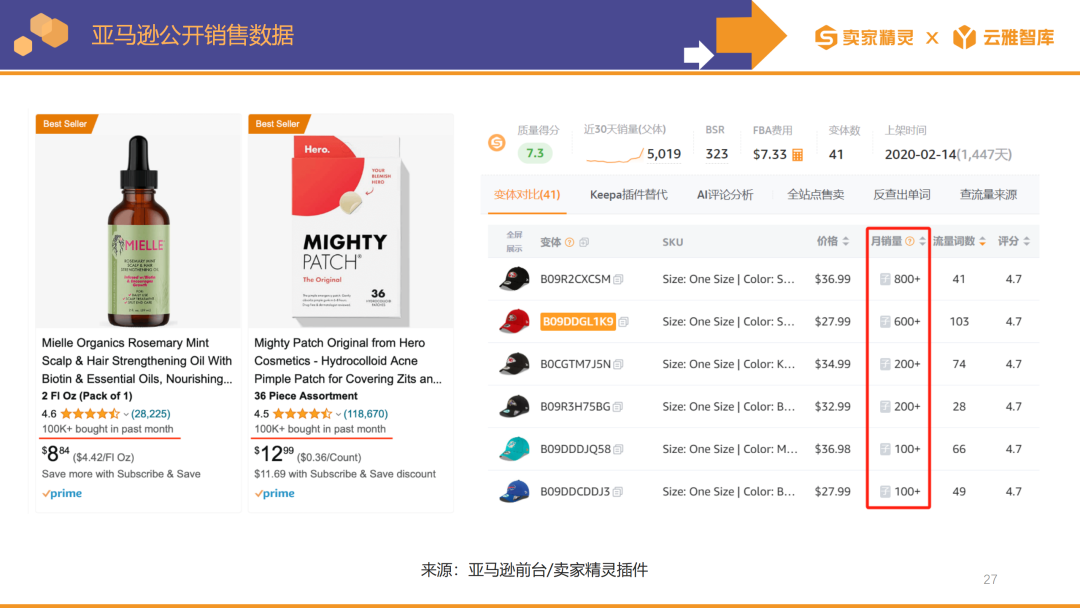Viewport: 1080px width, 608px height.
Task: Open the B0CGTM7J5N ASIN link
Action: 575,364
